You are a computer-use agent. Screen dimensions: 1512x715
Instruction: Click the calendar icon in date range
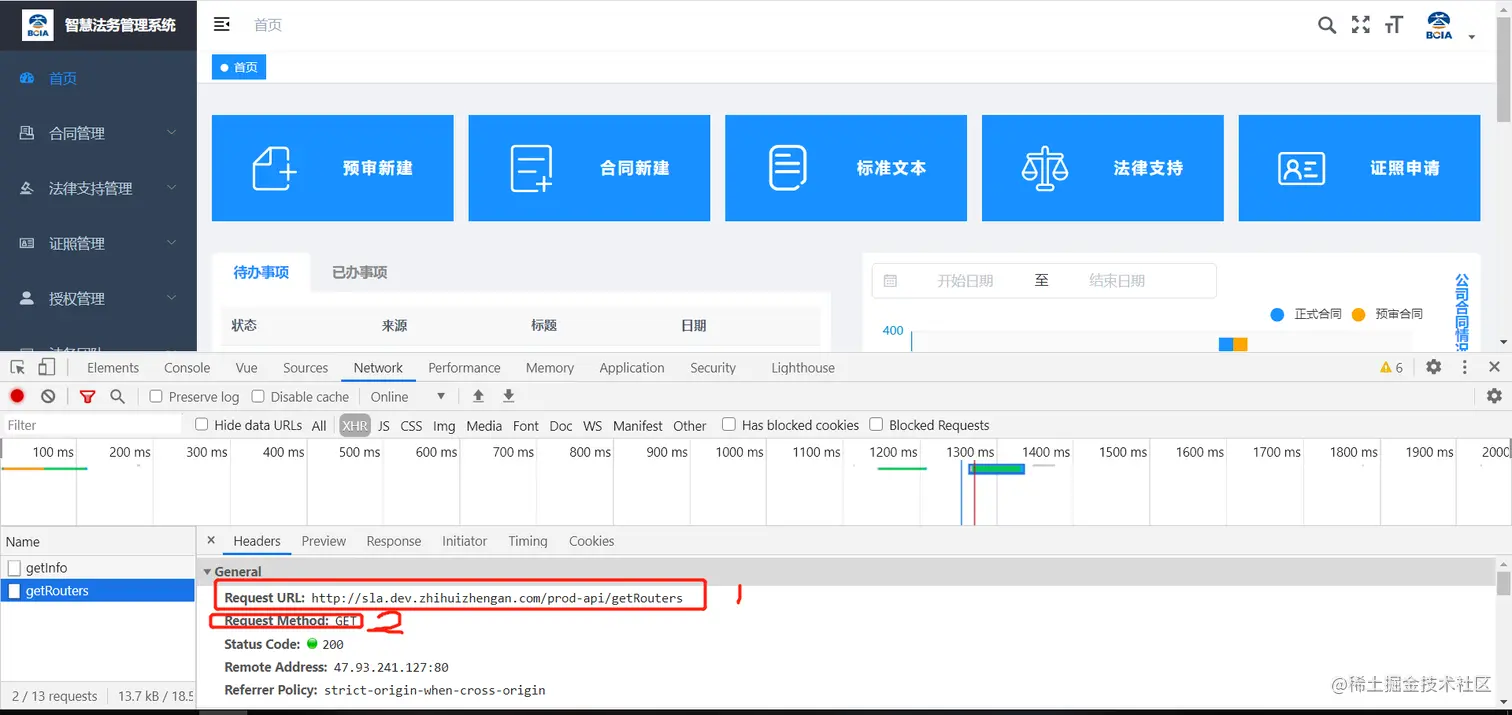click(x=890, y=281)
